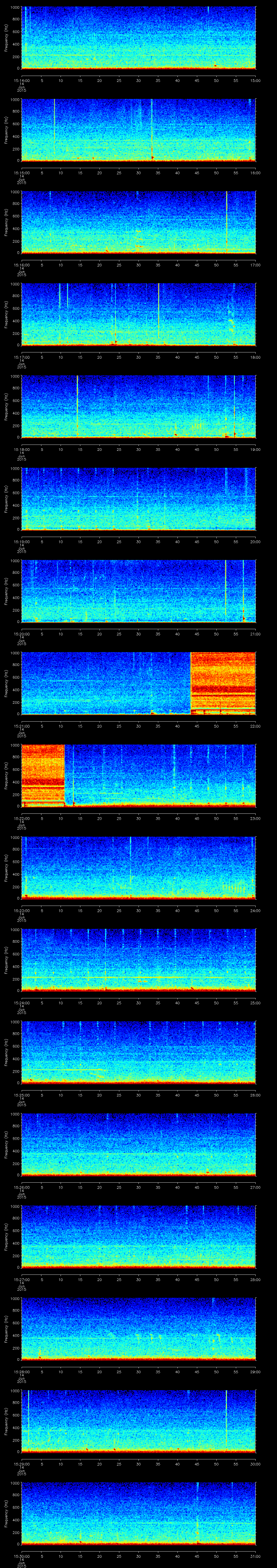Click the '15:18:00' time label
The image size is (277, 1568).
point(21,449)
